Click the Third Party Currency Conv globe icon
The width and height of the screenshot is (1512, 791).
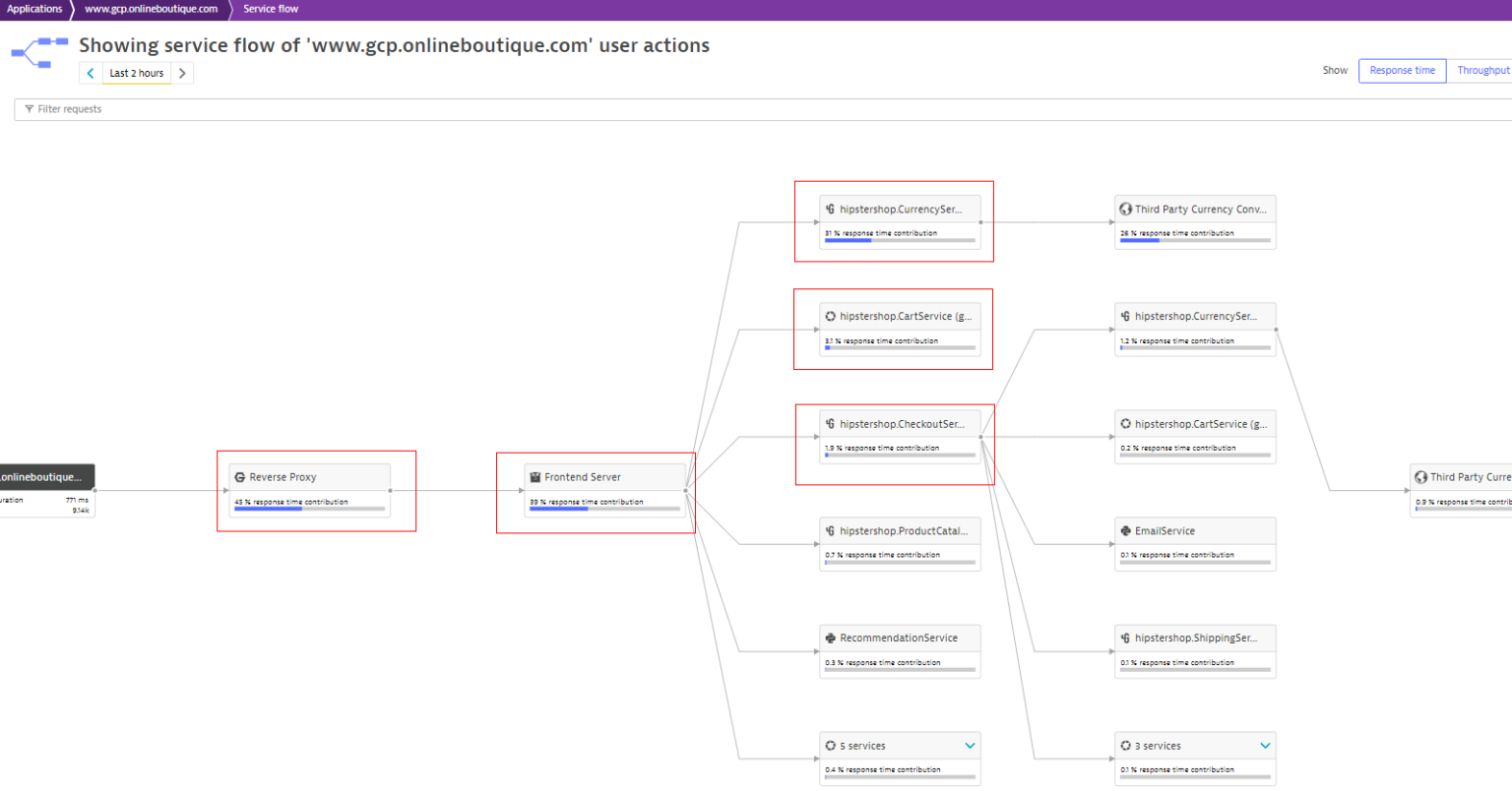pos(1125,210)
